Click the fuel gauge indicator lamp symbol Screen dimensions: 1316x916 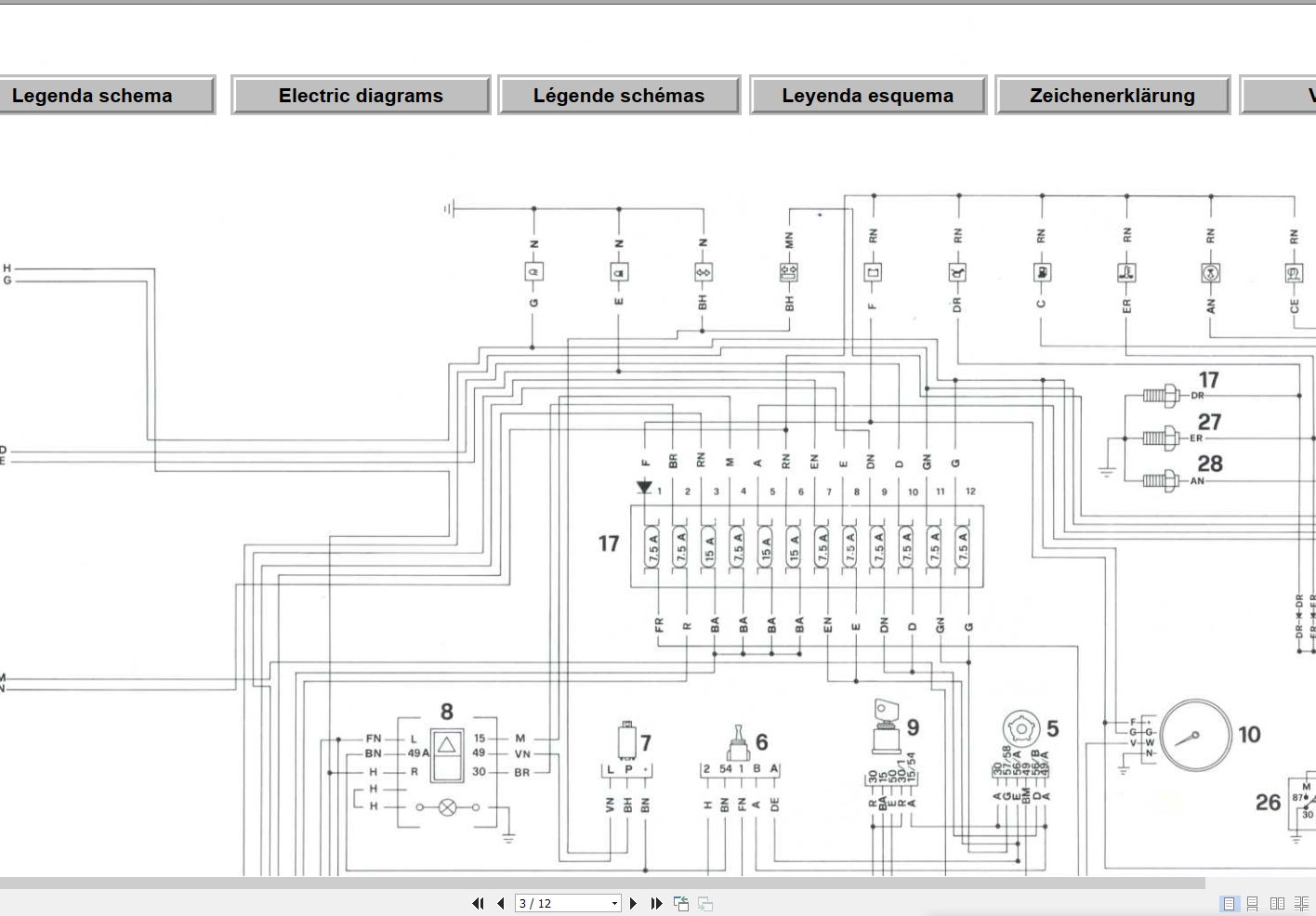click(x=1042, y=272)
